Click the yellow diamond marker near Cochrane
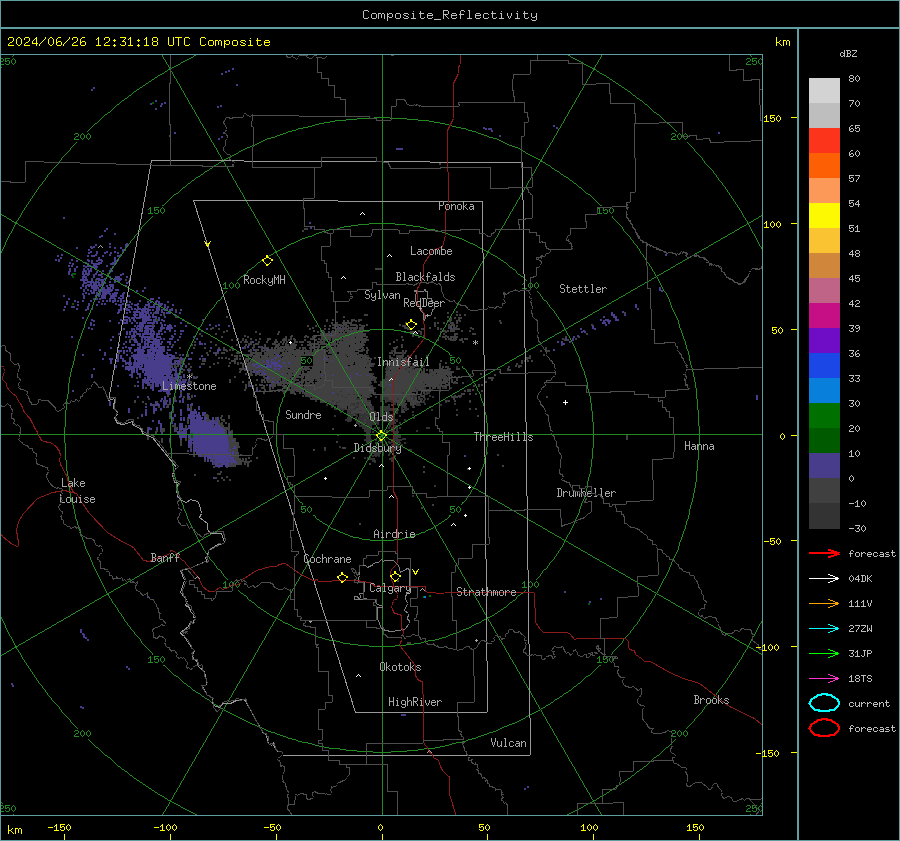Image resolution: width=900 pixels, height=841 pixels. [342, 578]
